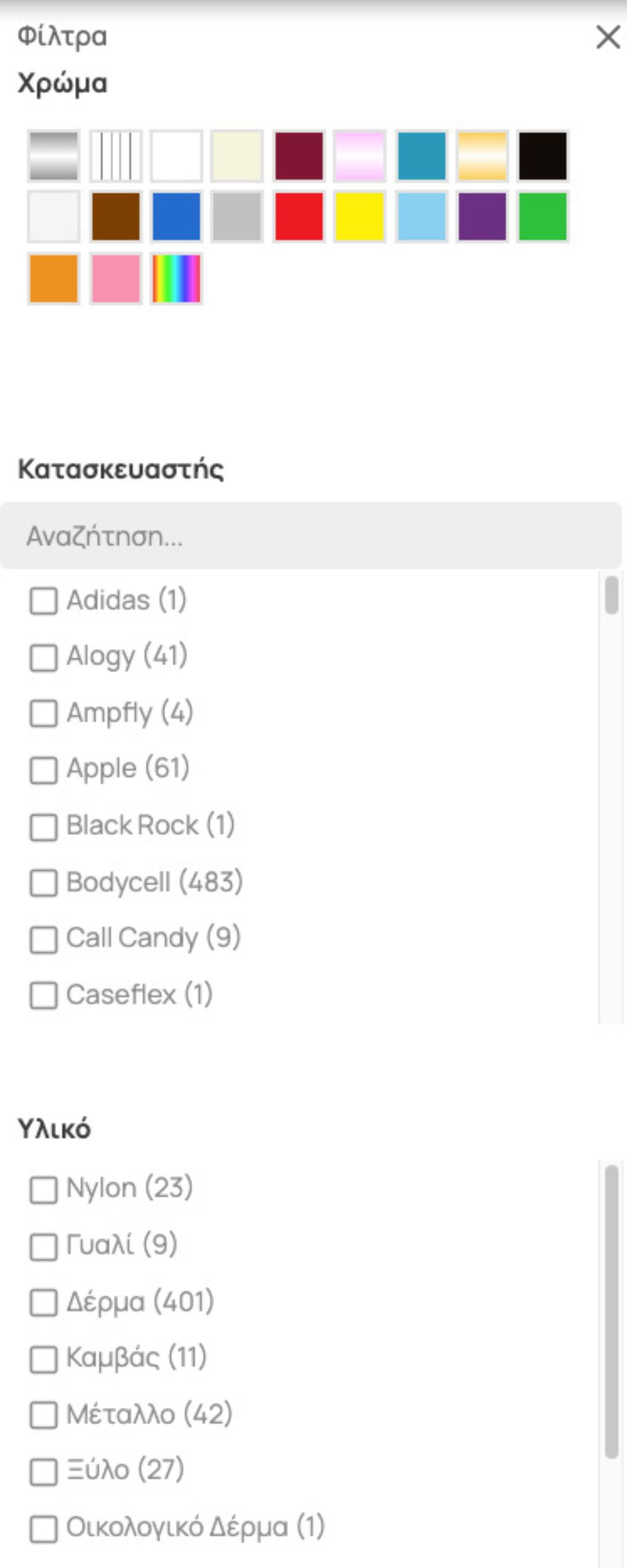The image size is (627, 1568).
Task: Pick the burgundy color swatch
Action: (x=299, y=156)
